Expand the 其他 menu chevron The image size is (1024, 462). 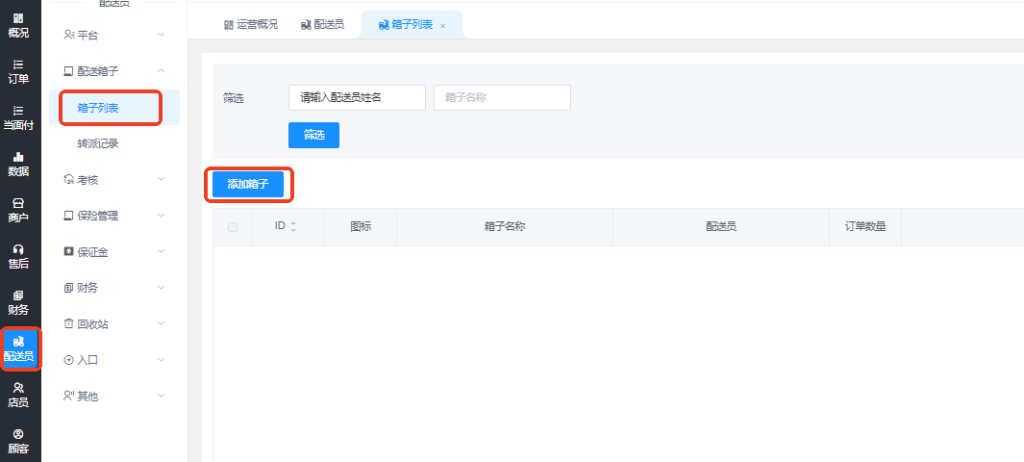[161, 395]
